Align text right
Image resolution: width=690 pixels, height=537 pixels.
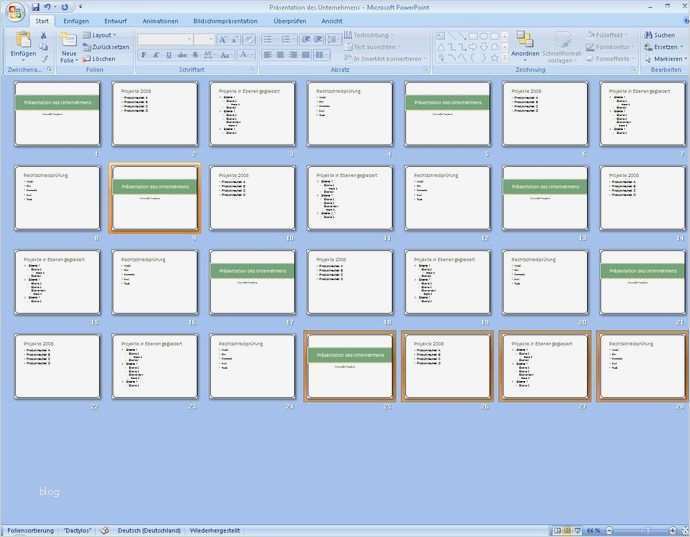coord(293,55)
